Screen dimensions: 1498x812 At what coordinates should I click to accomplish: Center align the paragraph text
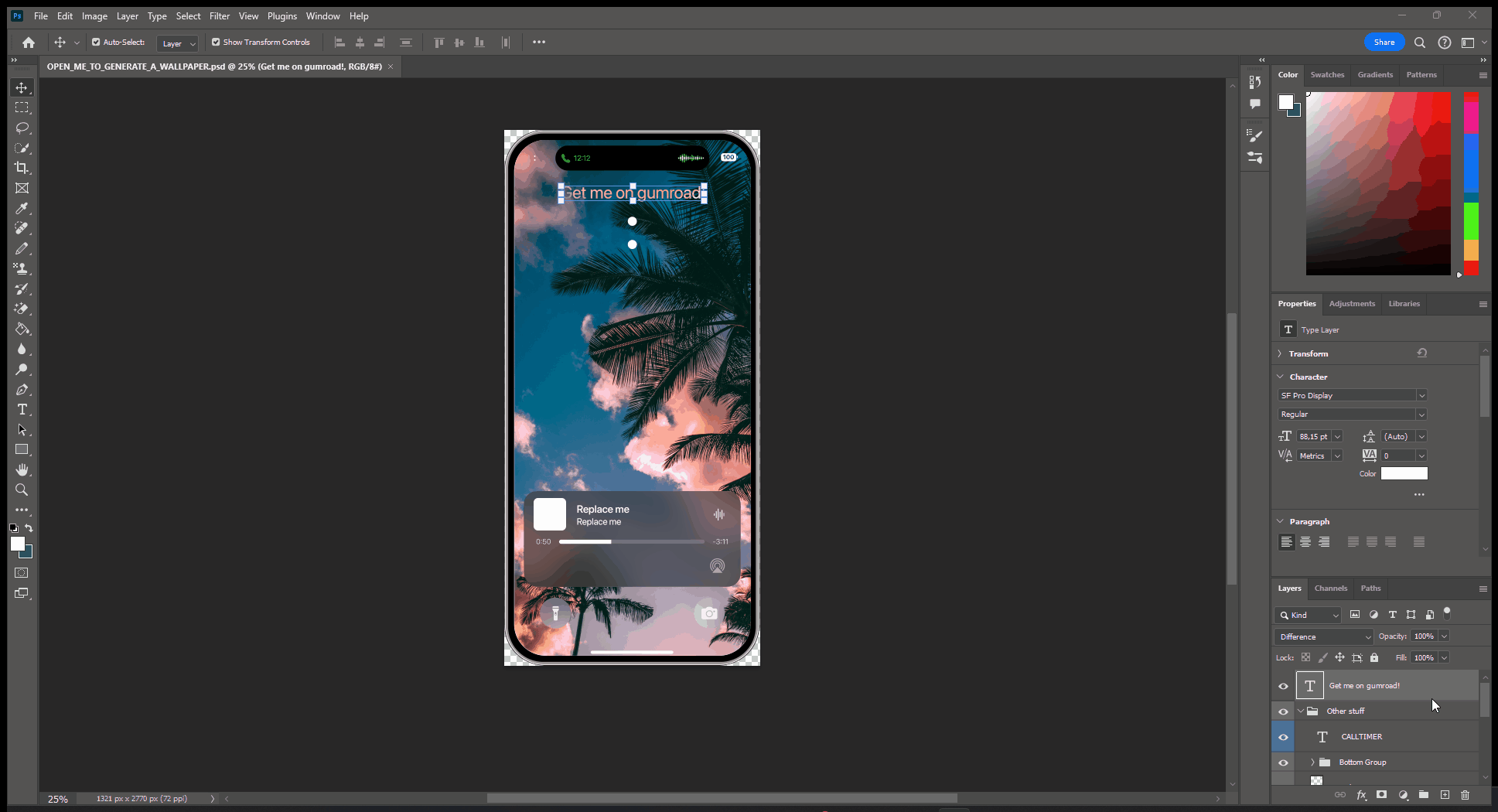(1305, 542)
